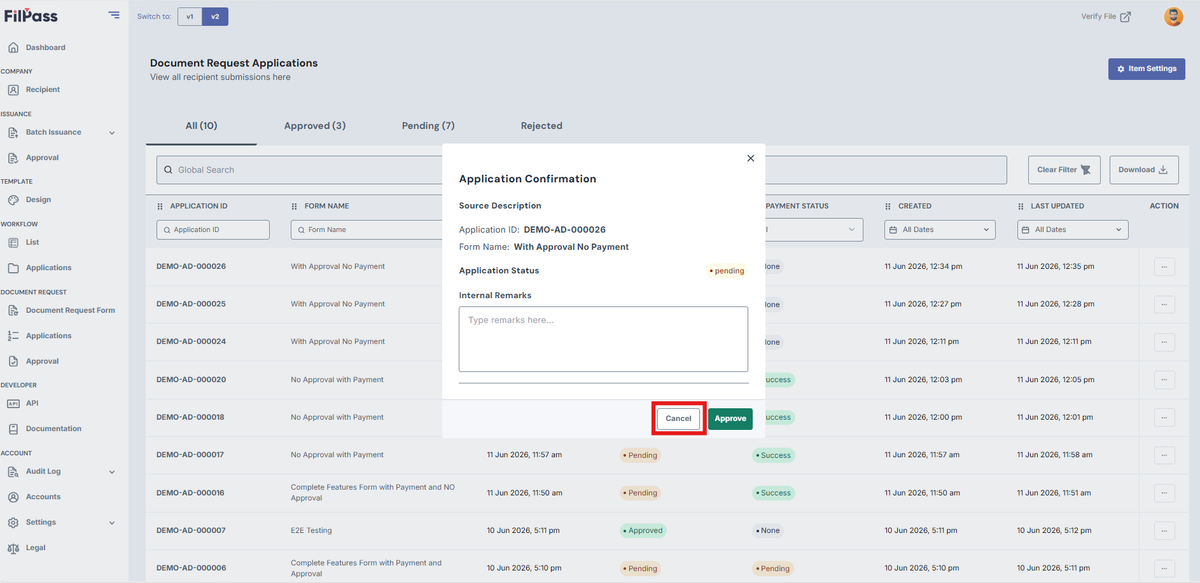Open the Created All Dates dropdown
The image size is (1200, 583).
coord(940,230)
